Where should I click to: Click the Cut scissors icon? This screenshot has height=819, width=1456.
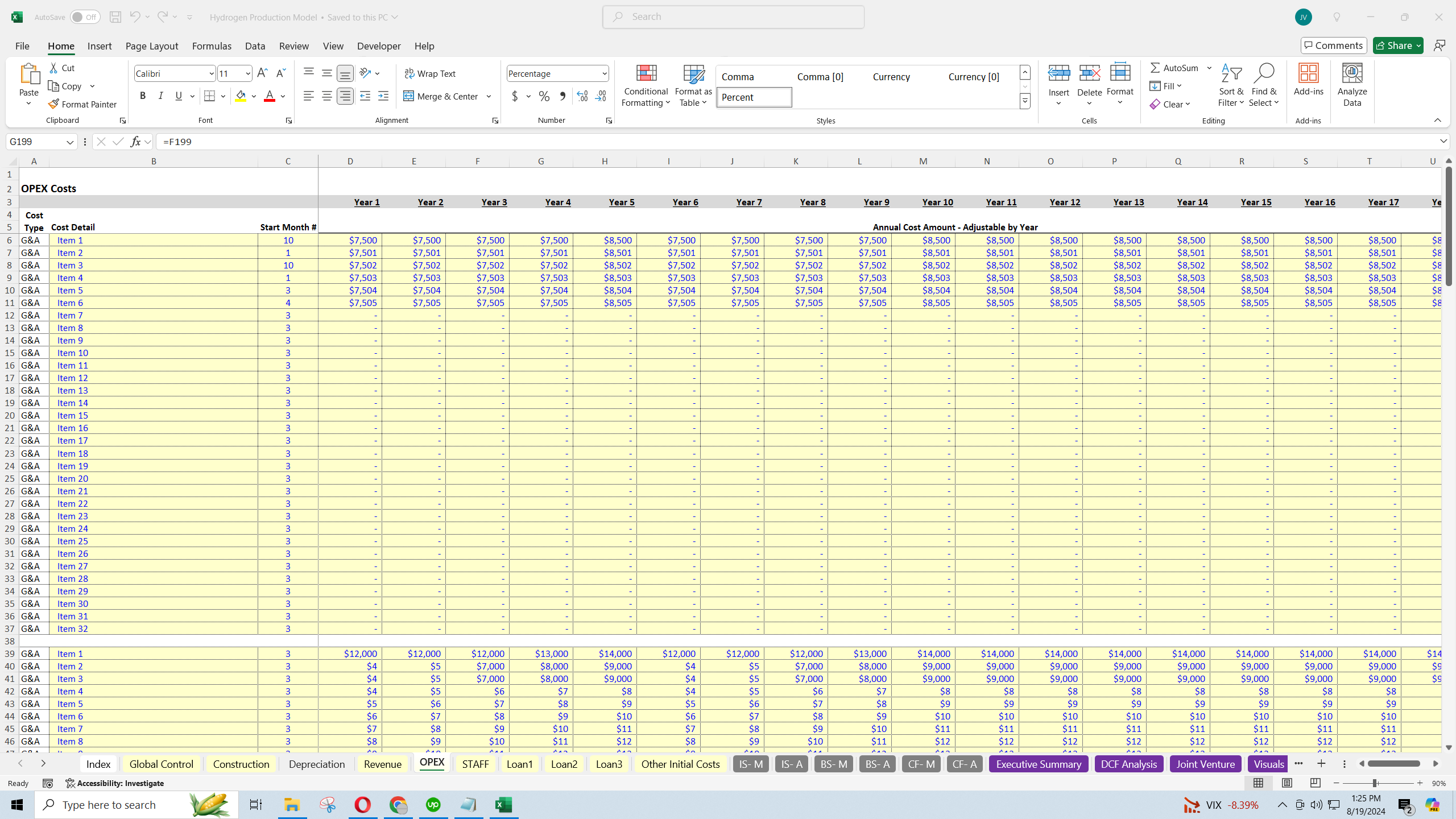[54, 68]
